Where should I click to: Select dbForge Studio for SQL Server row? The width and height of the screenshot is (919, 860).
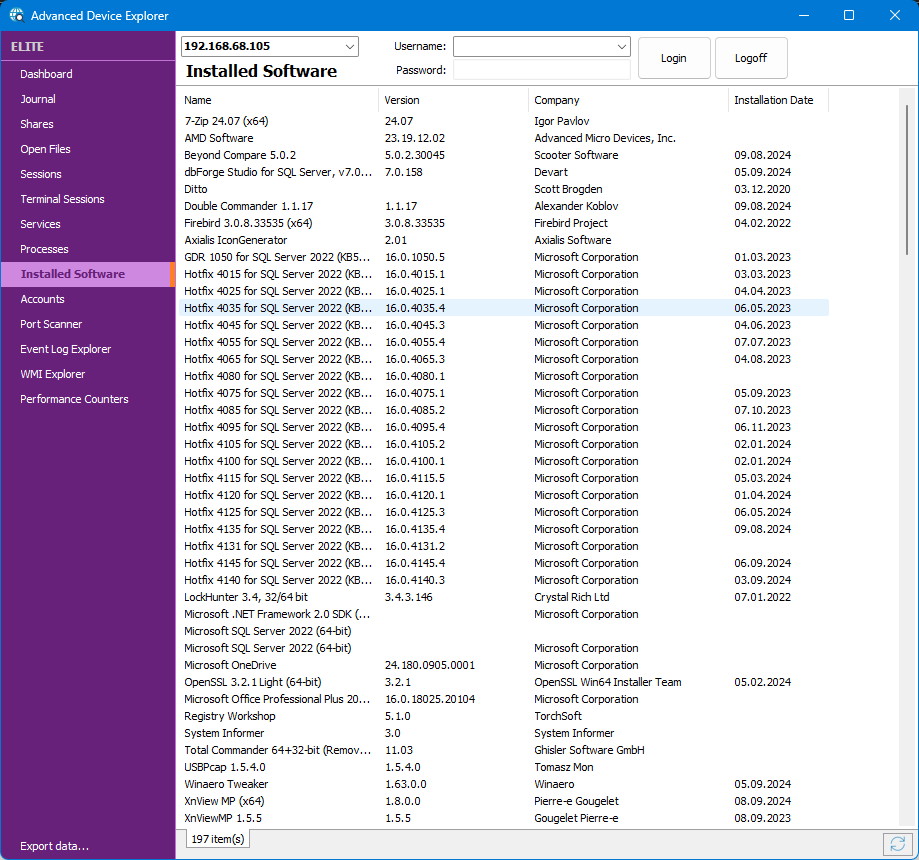click(x=503, y=172)
